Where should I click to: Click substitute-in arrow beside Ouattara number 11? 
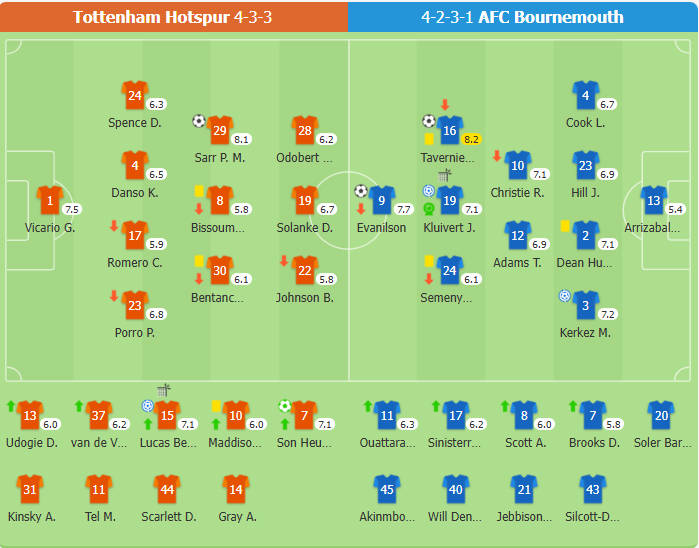point(368,406)
